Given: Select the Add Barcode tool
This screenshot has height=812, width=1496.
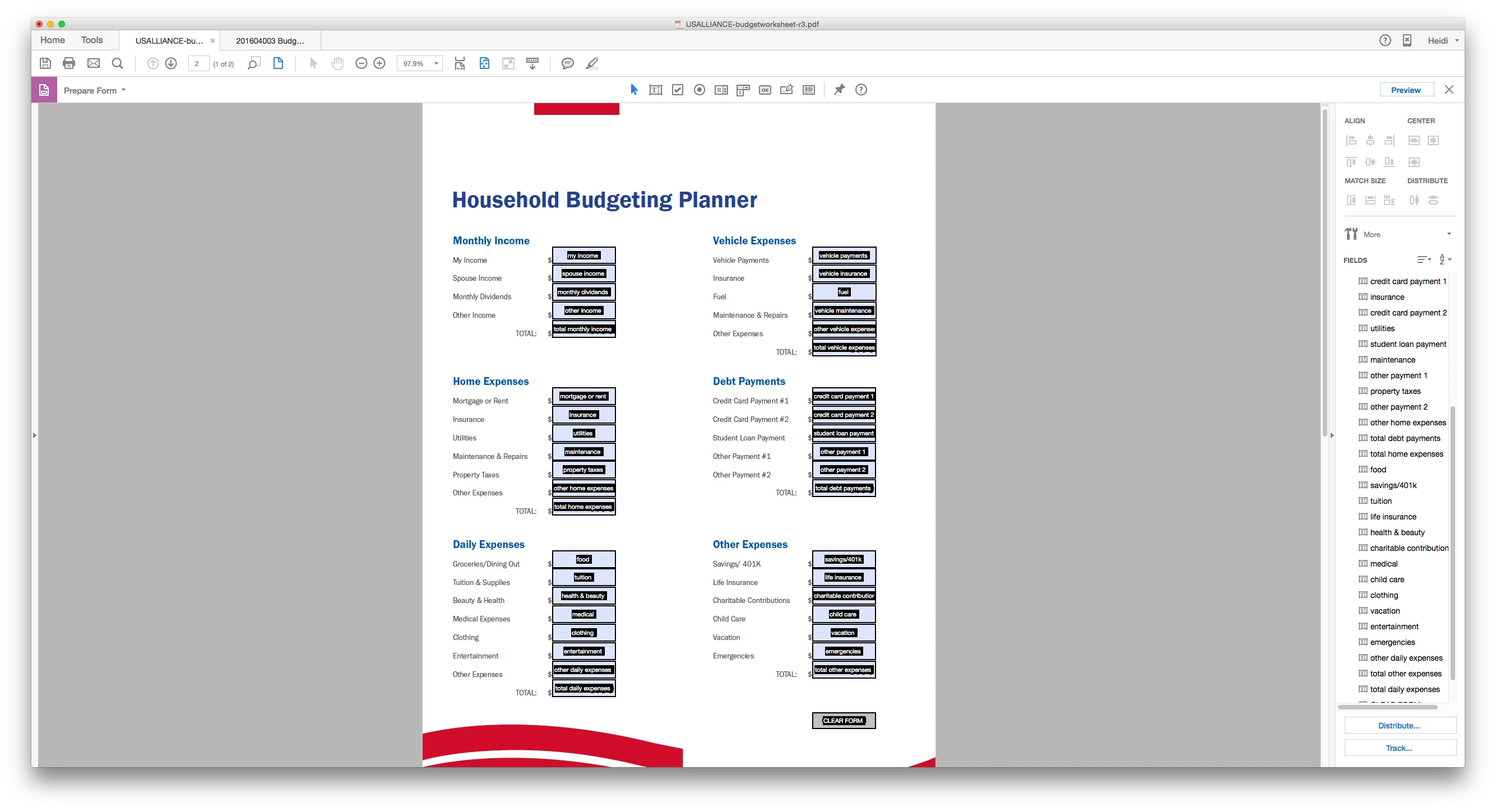Looking at the screenshot, I should [x=808, y=90].
